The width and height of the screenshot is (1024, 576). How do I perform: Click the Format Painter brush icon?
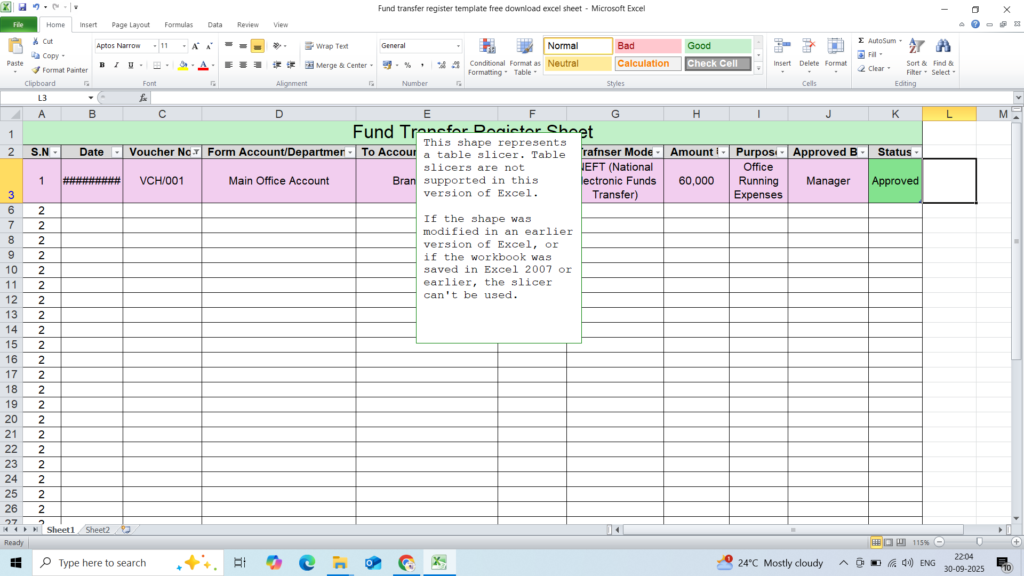coord(36,70)
